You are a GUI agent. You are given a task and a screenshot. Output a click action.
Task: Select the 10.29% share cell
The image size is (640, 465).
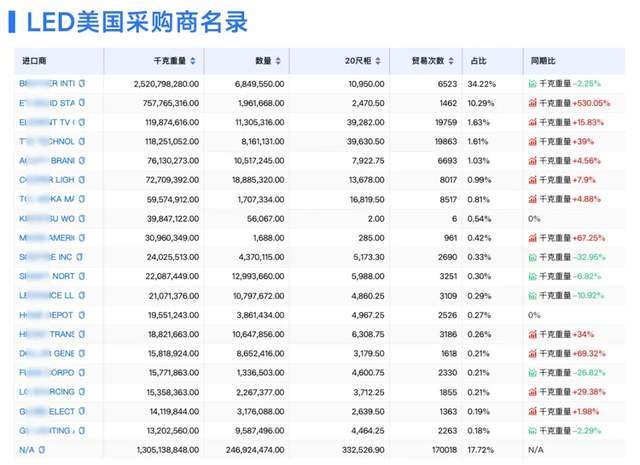pos(481,103)
